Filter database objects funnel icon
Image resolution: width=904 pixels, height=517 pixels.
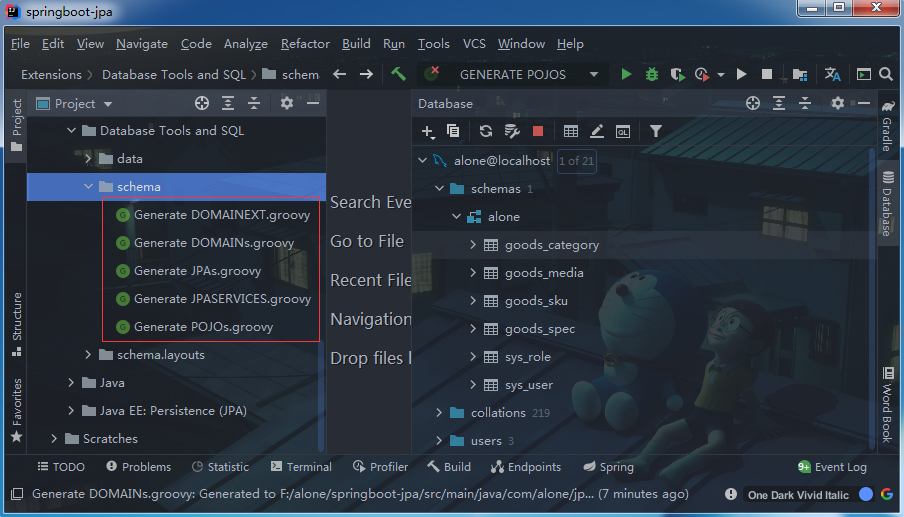pyautogui.click(x=656, y=131)
